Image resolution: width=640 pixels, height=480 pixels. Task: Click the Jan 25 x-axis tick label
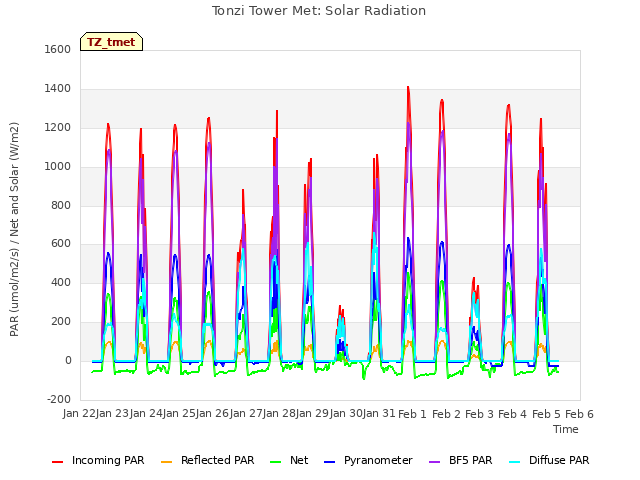[177, 414]
